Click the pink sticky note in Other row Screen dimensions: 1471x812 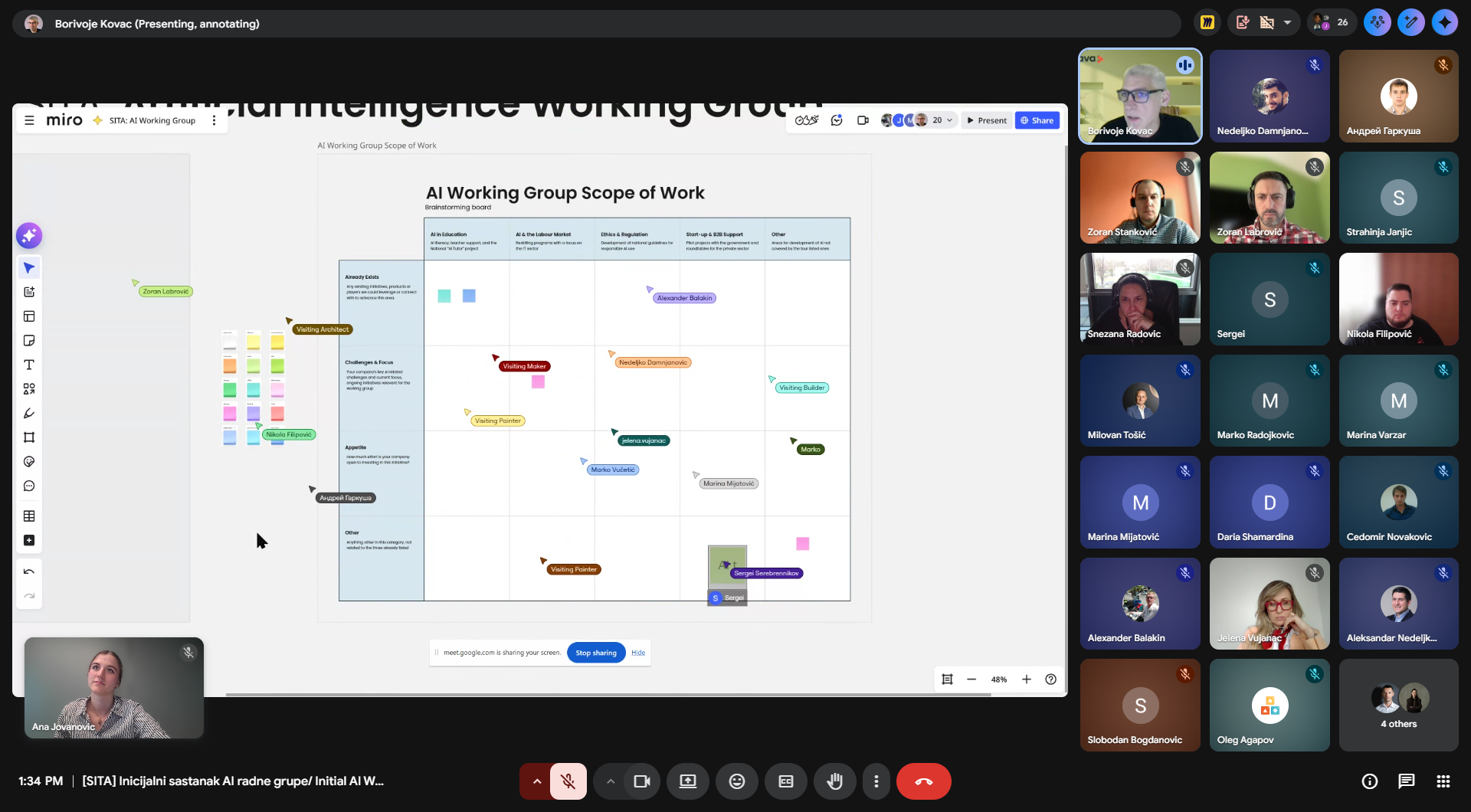[802, 544]
